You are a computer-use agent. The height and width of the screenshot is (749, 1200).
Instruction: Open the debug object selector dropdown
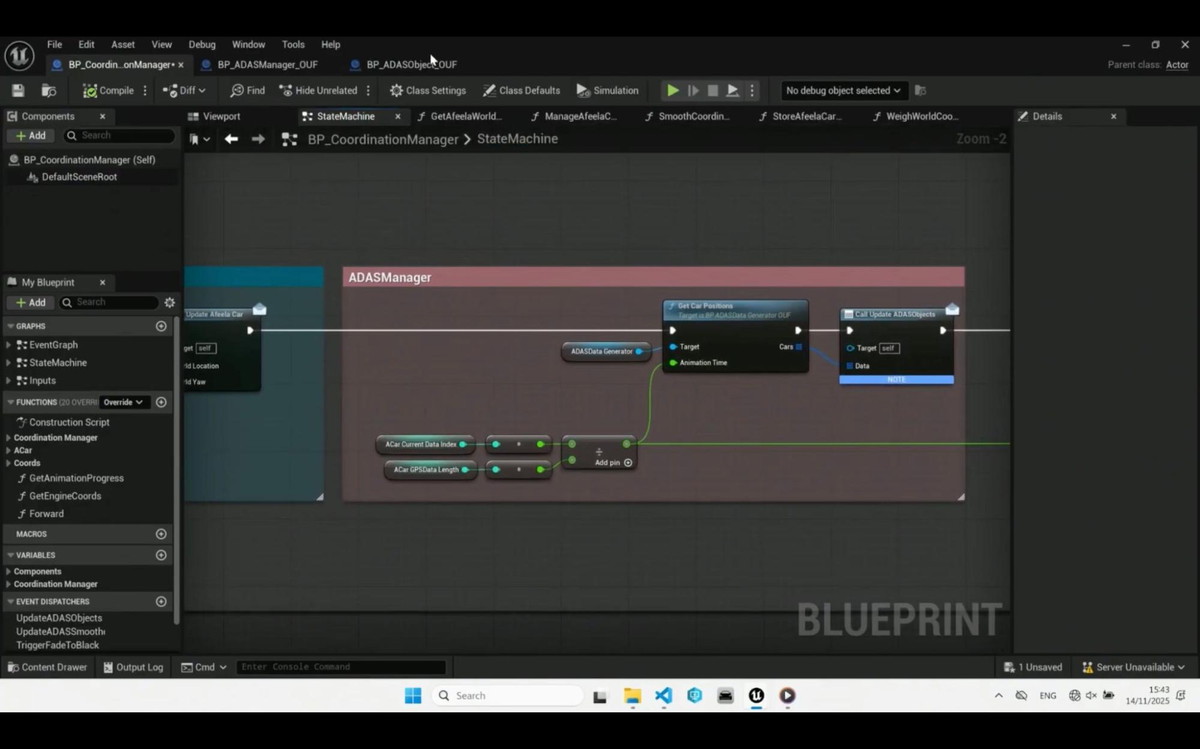(x=842, y=90)
